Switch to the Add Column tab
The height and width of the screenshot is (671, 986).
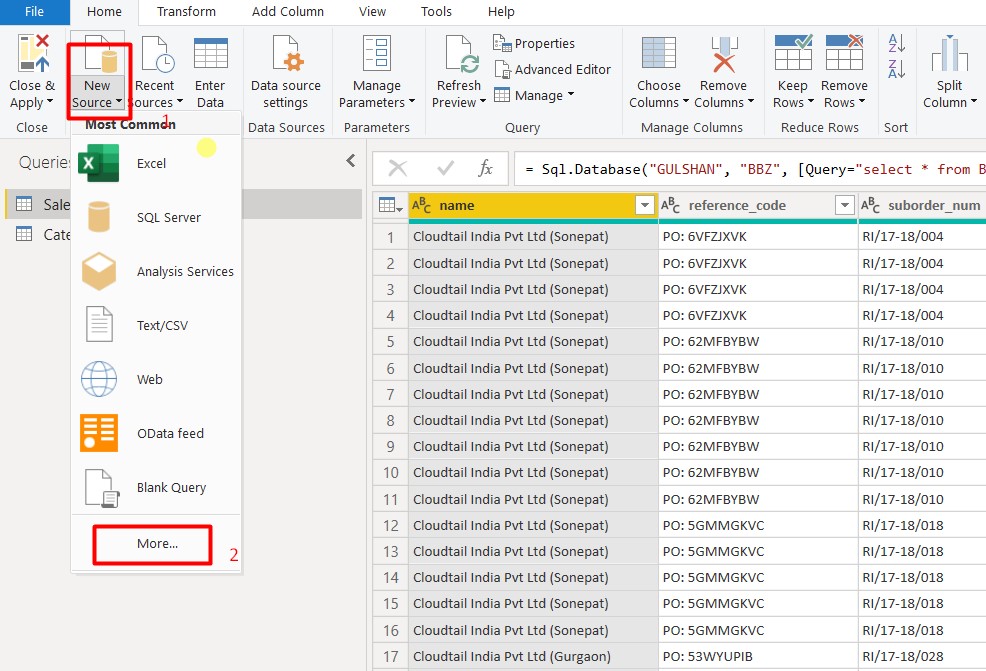click(288, 12)
